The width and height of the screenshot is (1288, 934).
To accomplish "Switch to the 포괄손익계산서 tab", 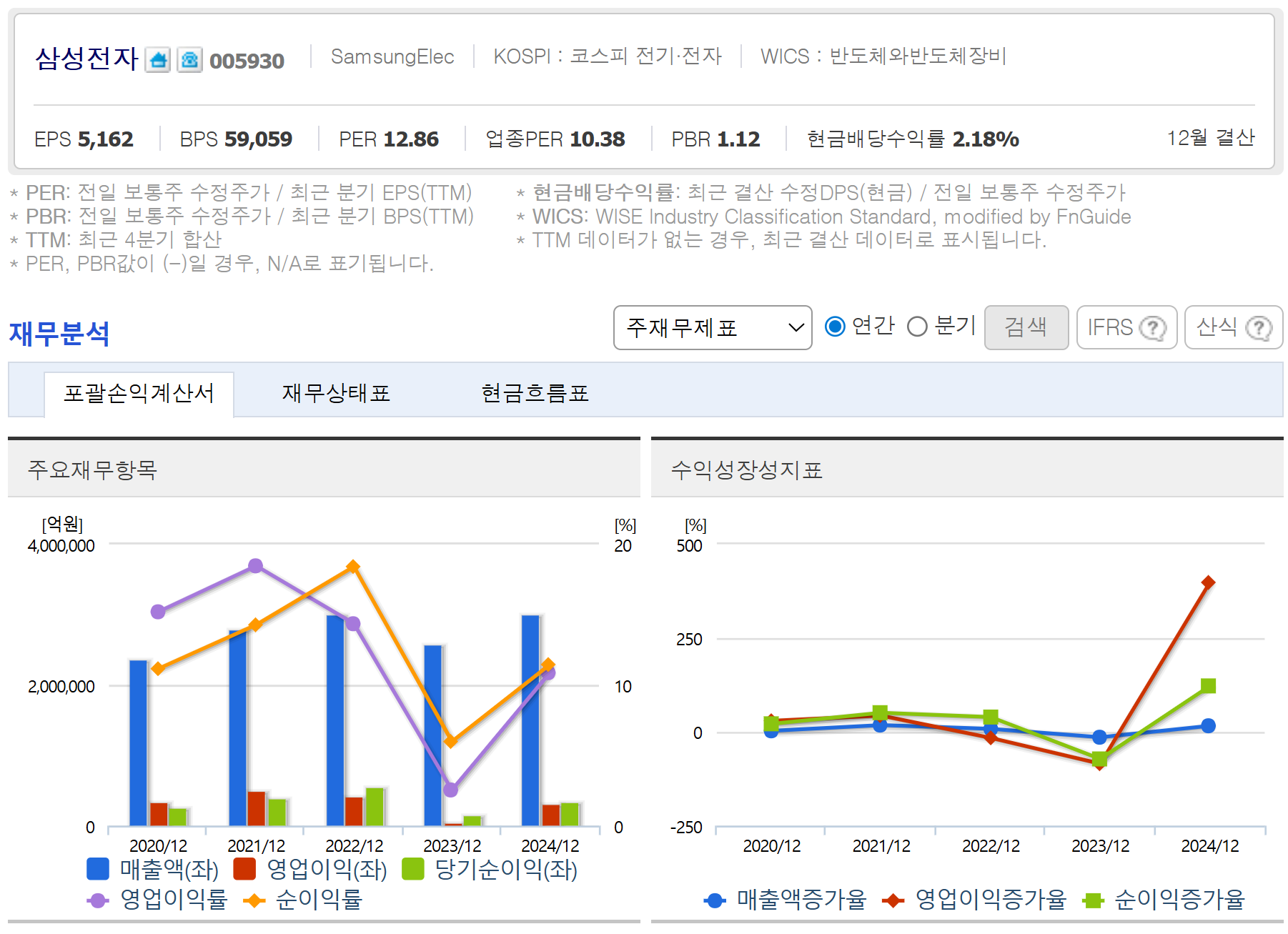I will point(139,394).
